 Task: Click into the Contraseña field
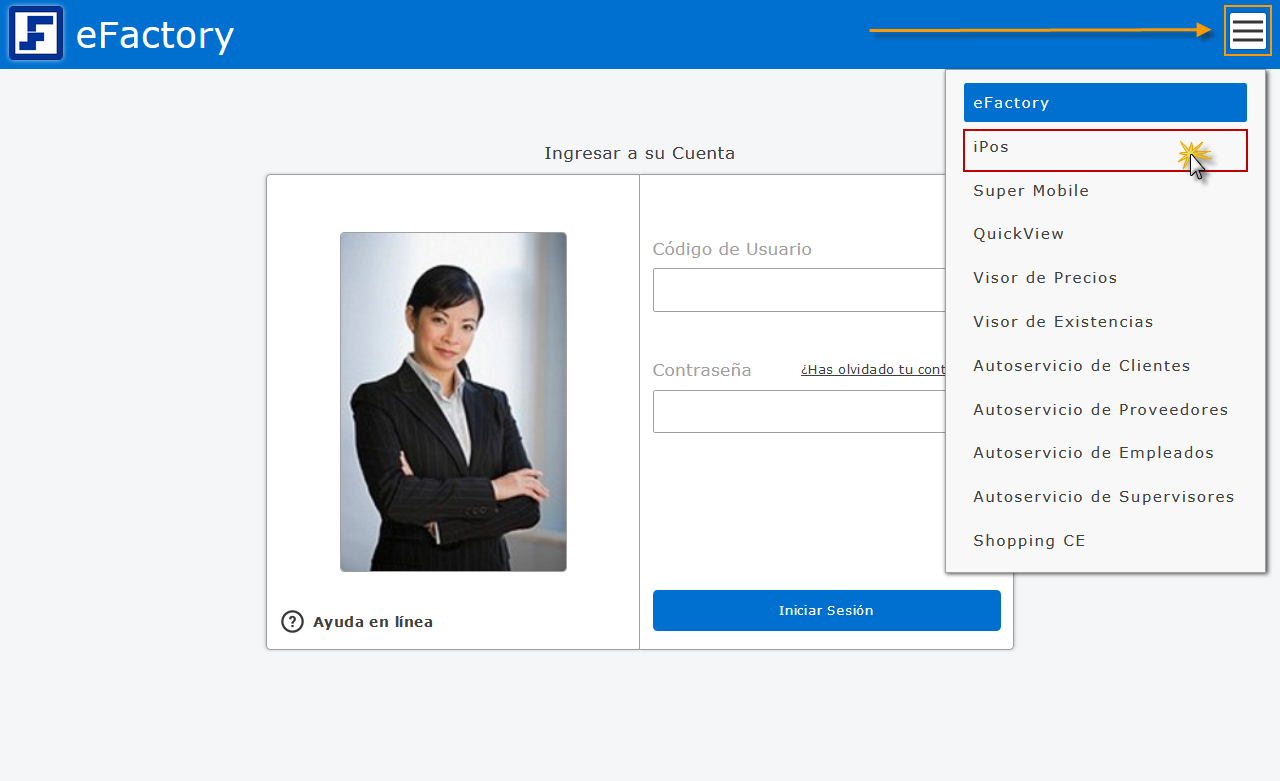point(799,411)
